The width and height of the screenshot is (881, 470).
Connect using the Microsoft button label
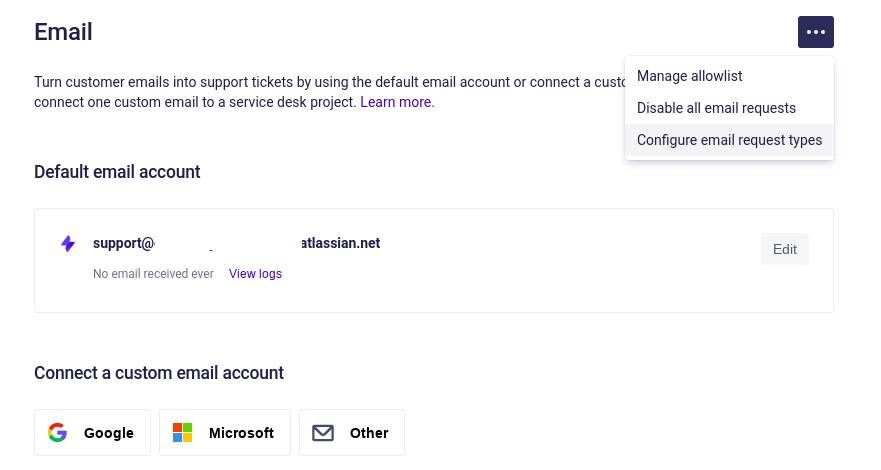241,433
